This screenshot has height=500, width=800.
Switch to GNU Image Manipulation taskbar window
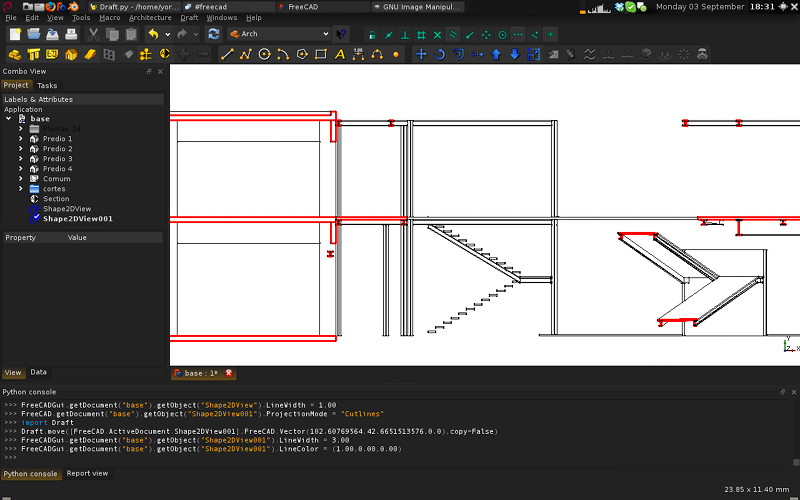417,7
